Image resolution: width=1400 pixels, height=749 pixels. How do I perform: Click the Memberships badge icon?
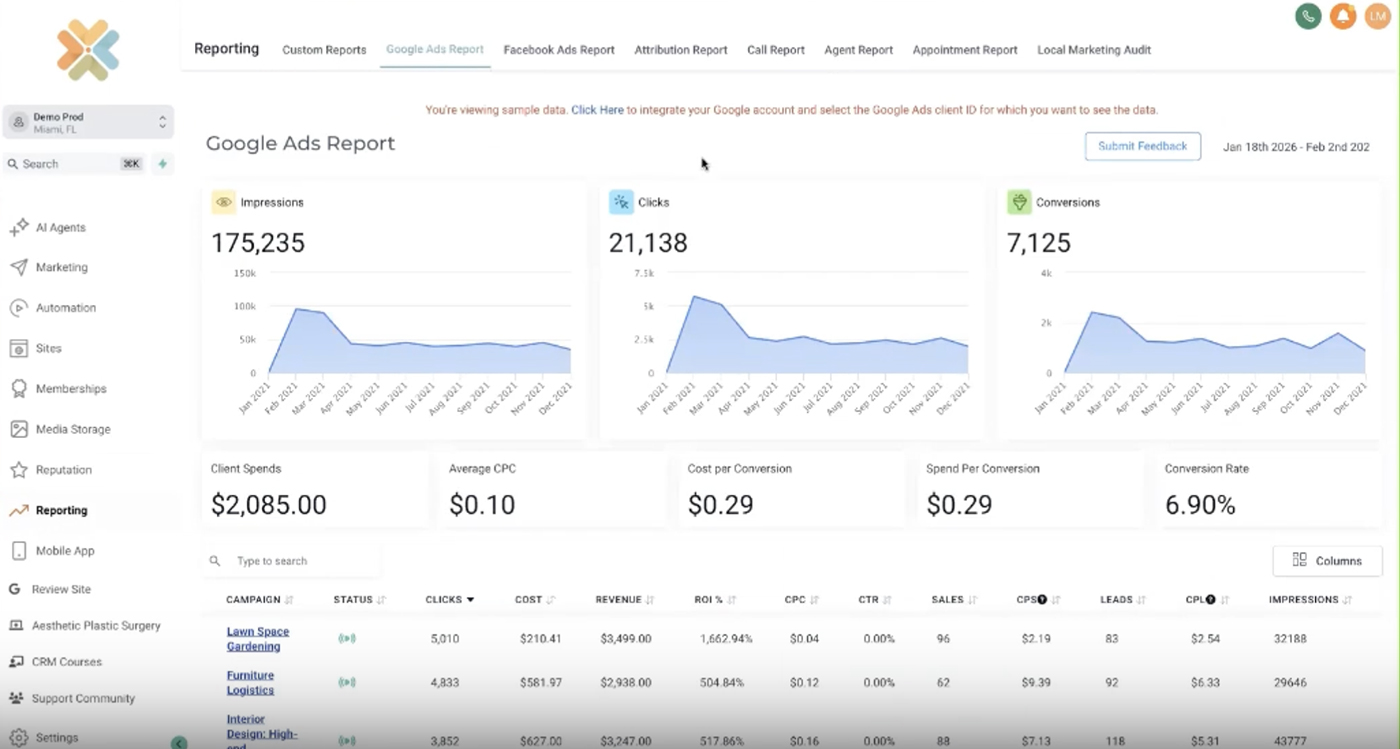(18, 389)
